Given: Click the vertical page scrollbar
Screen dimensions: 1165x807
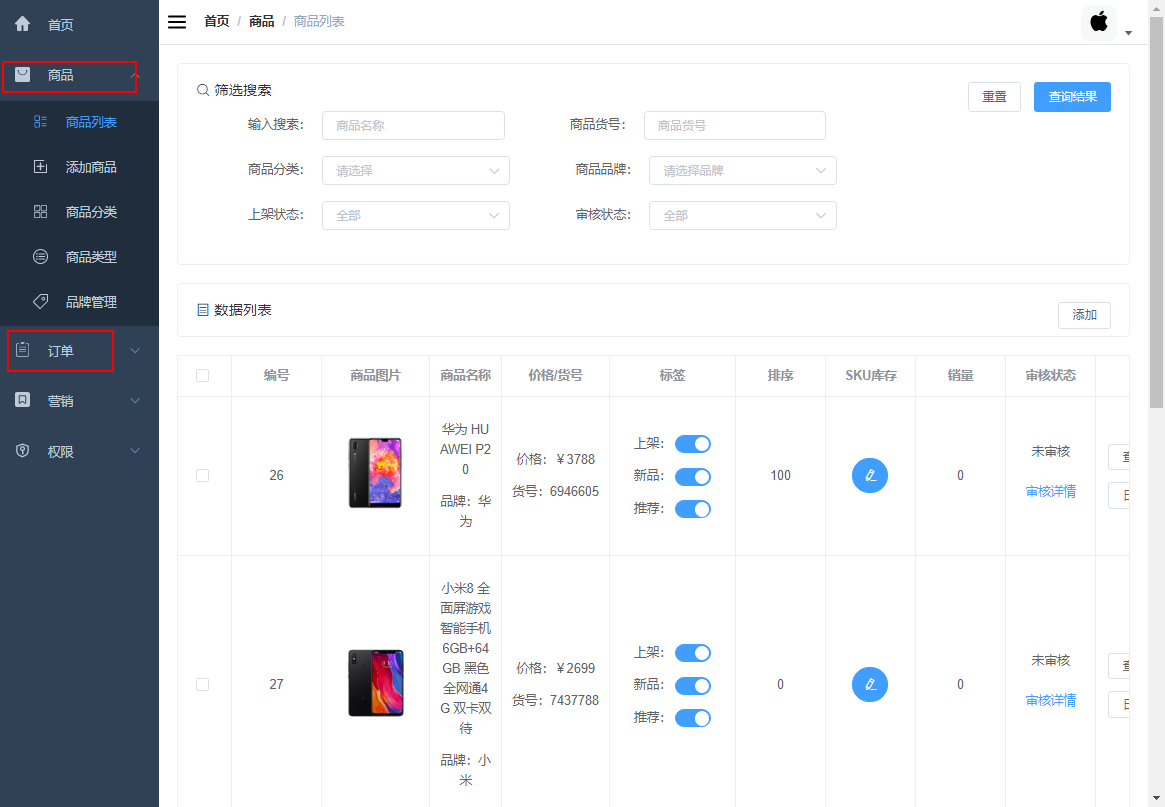Looking at the screenshot, I should (x=1156, y=212).
